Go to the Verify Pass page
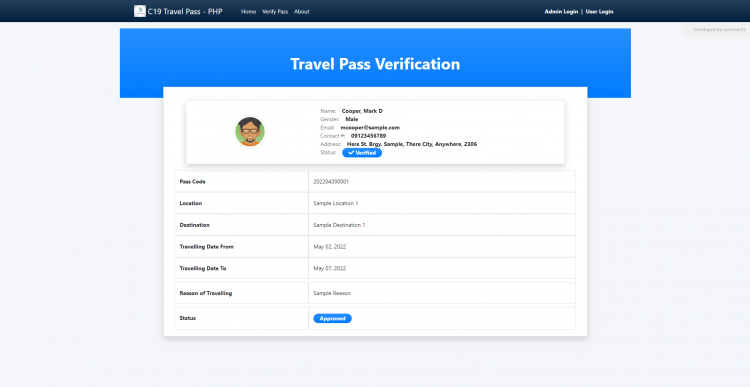750x387 pixels. click(x=275, y=11)
